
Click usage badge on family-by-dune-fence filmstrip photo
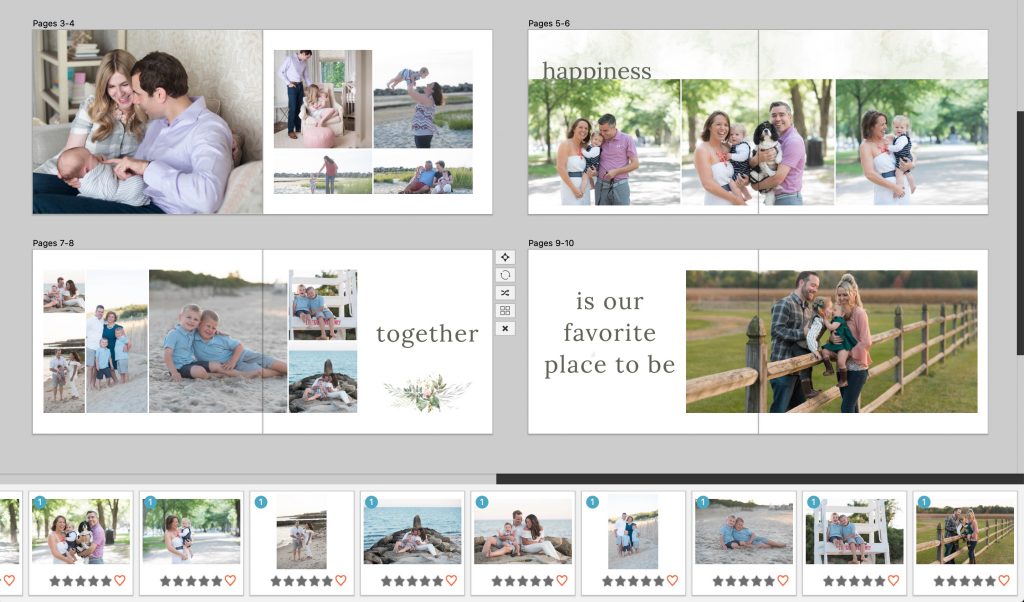pyautogui.click(x=592, y=502)
